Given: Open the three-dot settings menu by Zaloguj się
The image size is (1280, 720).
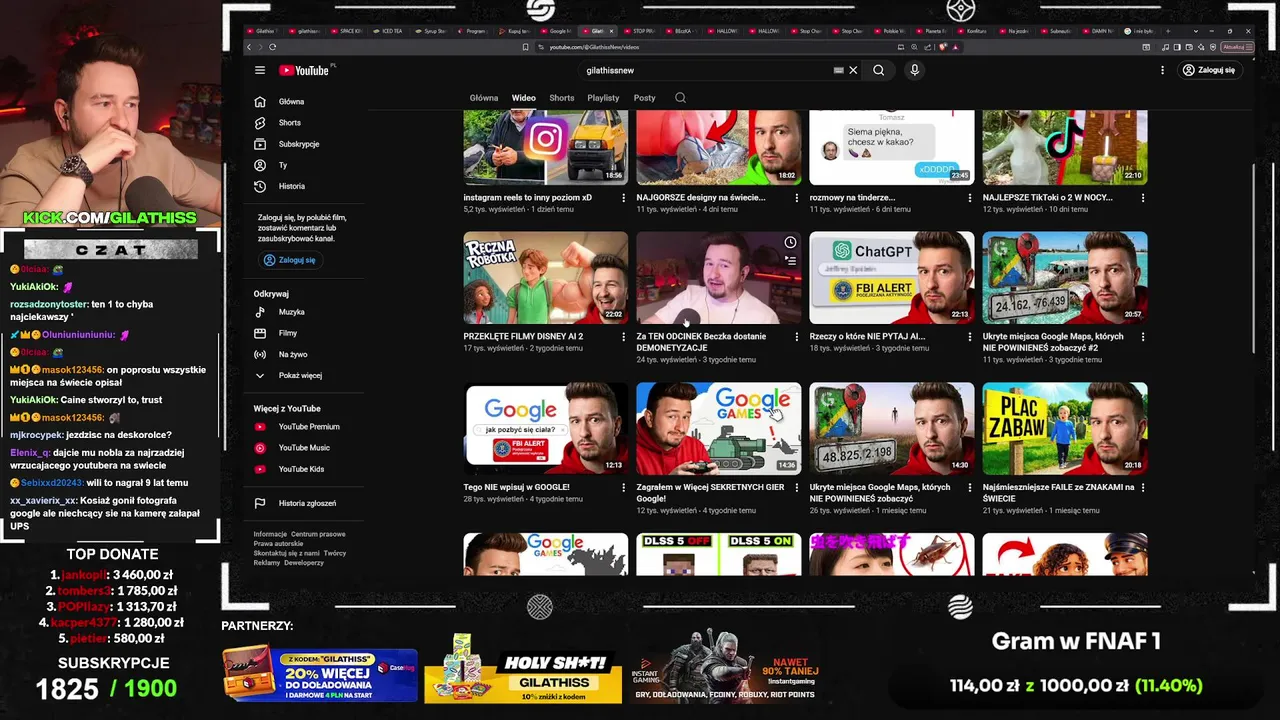Looking at the screenshot, I should (x=1162, y=70).
